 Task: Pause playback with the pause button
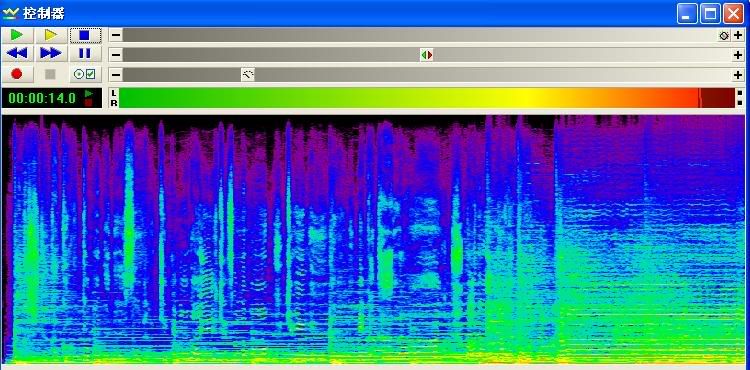point(85,54)
